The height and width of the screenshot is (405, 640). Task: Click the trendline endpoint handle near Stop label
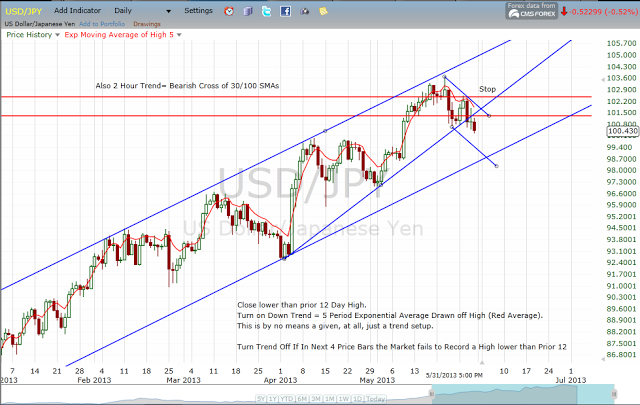coord(489,116)
